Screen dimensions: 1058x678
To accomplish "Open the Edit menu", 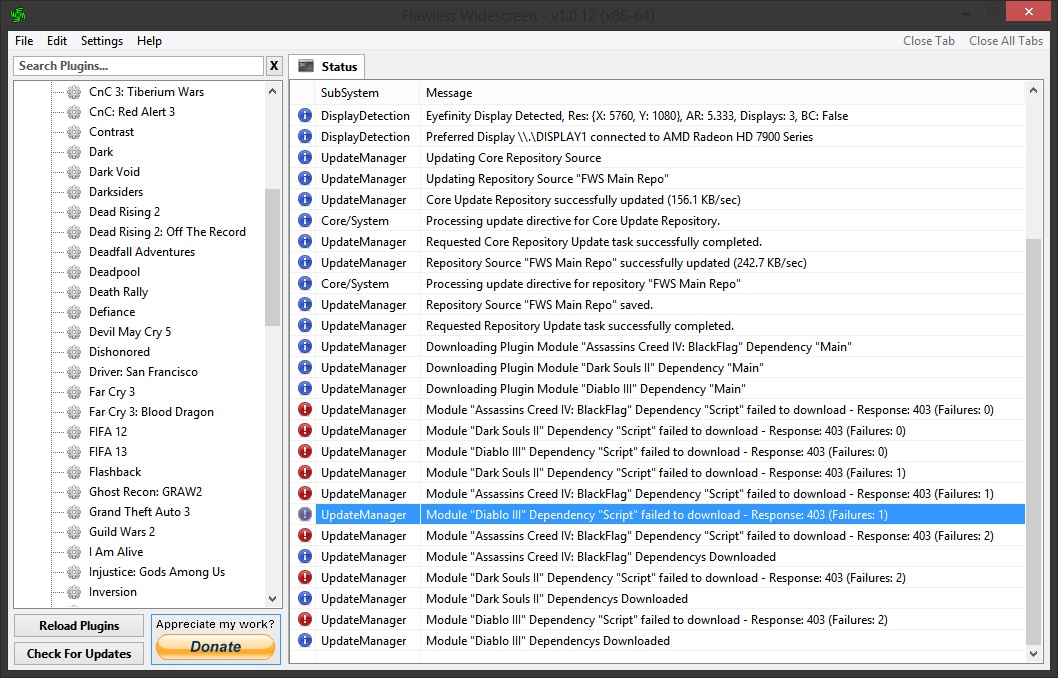I will click(x=57, y=40).
